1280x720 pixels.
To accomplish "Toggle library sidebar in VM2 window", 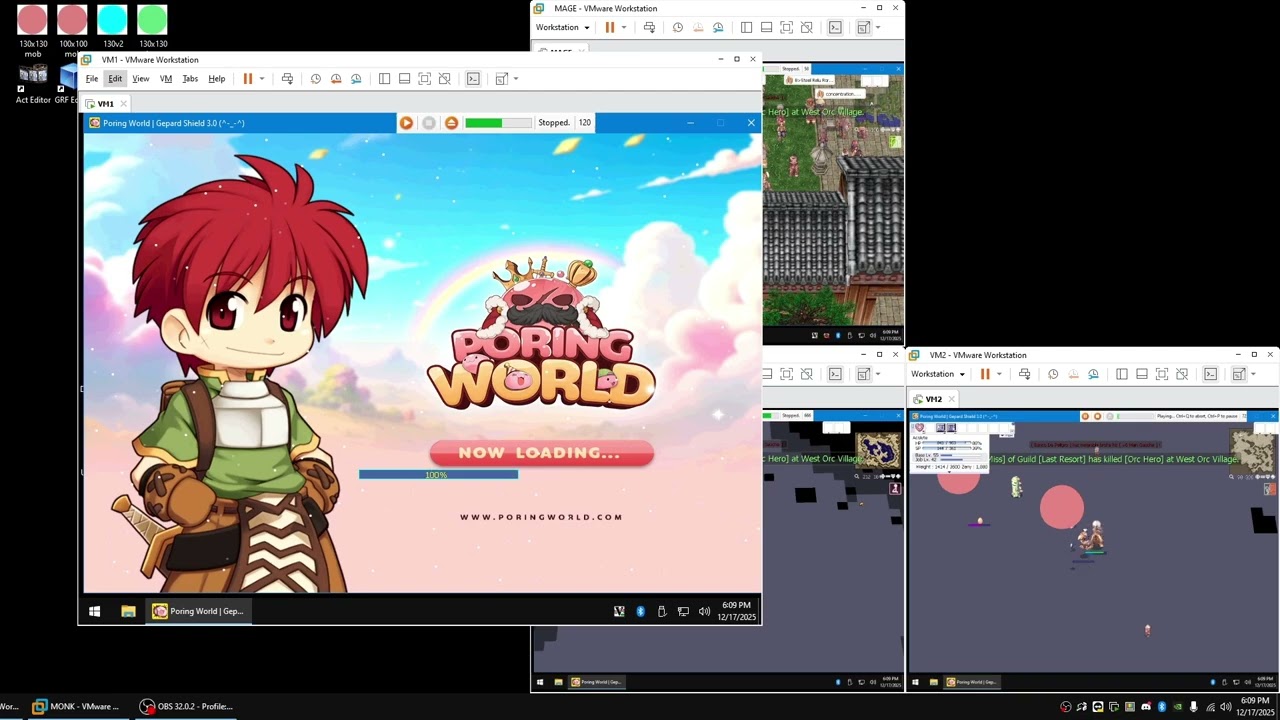I will [1122, 374].
